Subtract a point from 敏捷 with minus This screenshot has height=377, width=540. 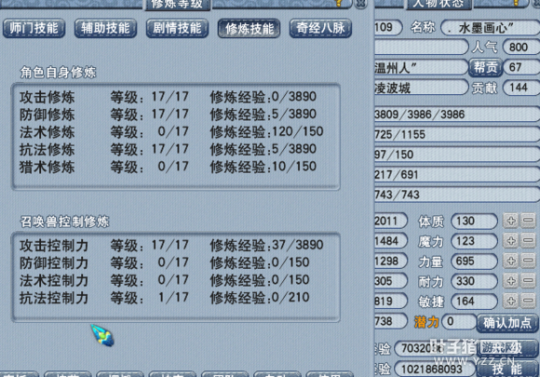pos(528,301)
